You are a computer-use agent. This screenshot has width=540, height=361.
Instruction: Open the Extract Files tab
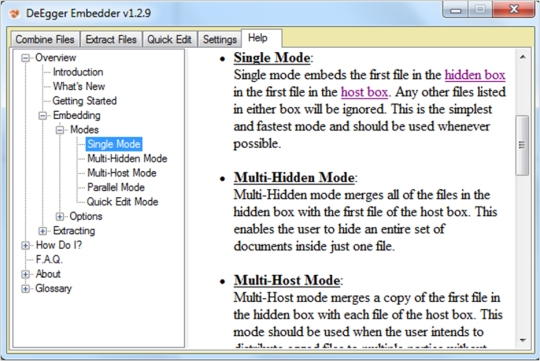point(111,39)
